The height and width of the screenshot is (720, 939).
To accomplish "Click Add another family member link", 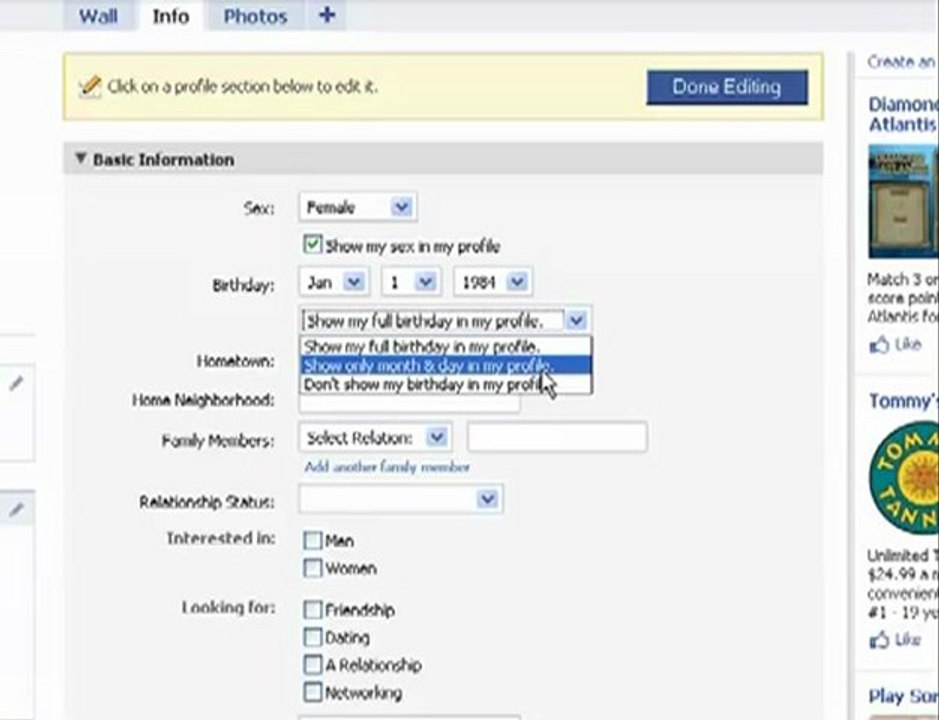I will 387,467.
